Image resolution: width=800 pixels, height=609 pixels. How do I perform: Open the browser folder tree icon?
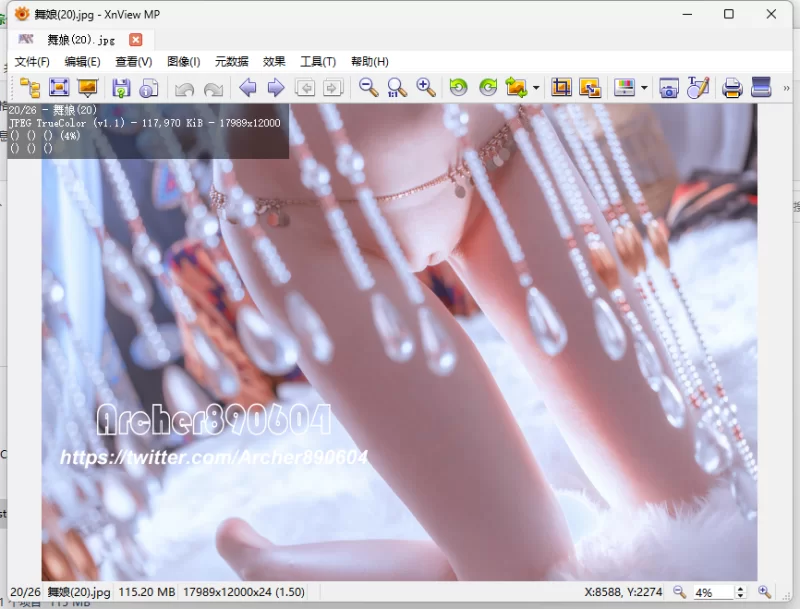pyautogui.click(x=30, y=88)
